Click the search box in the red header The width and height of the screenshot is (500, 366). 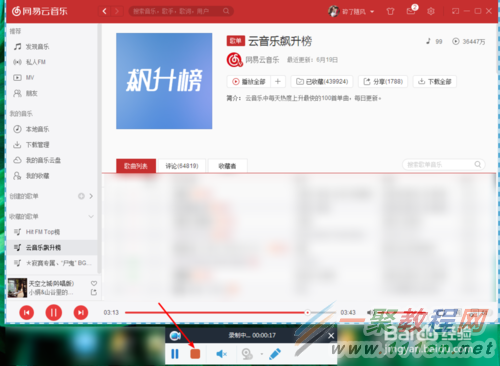coord(181,11)
